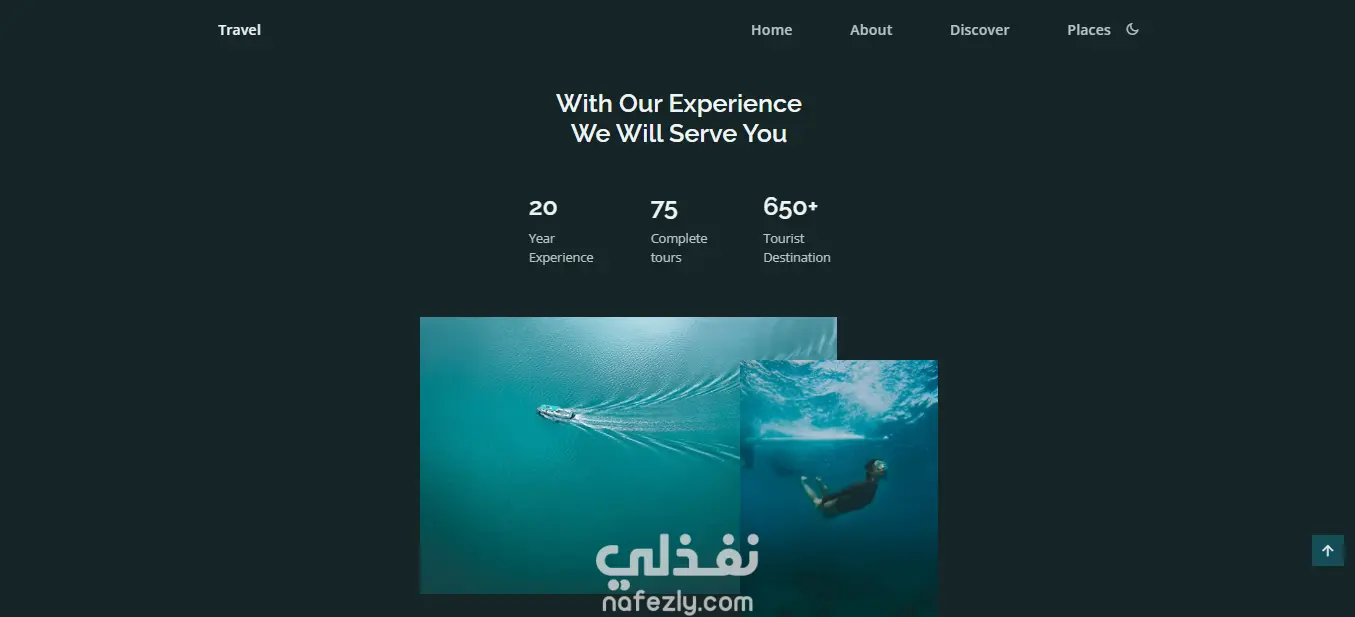Select the Complete tours label
Image resolution: width=1355 pixels, height=617 pixels.
[x=679, y=248]
